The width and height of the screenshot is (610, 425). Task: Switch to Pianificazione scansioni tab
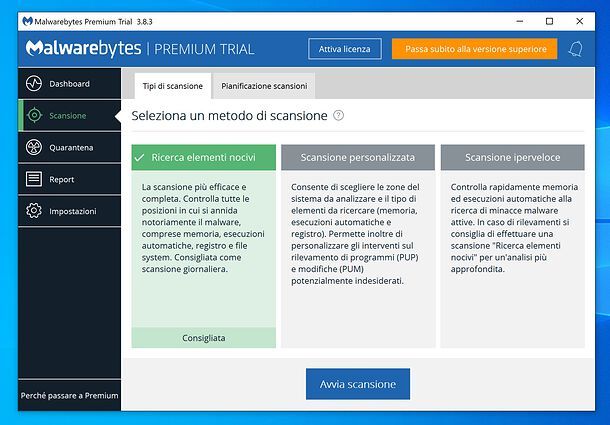(264, 86)
